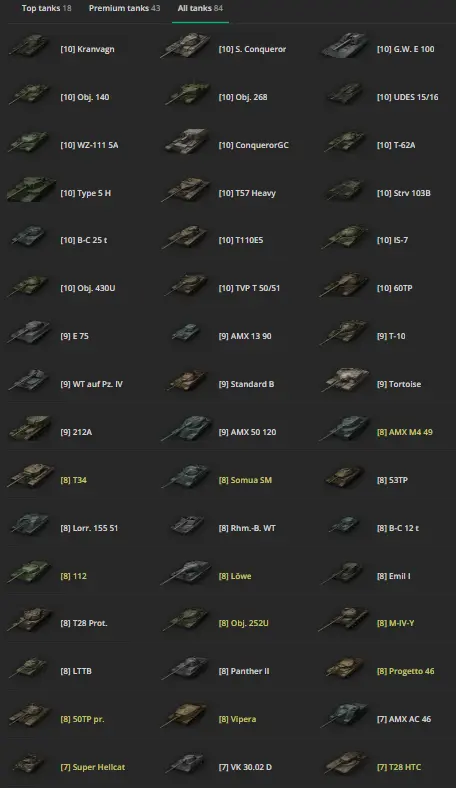Click the TVP T 50/51 tank name
Image resolution: width=456 pixels, height=788 pixels.
coord(249,288)
